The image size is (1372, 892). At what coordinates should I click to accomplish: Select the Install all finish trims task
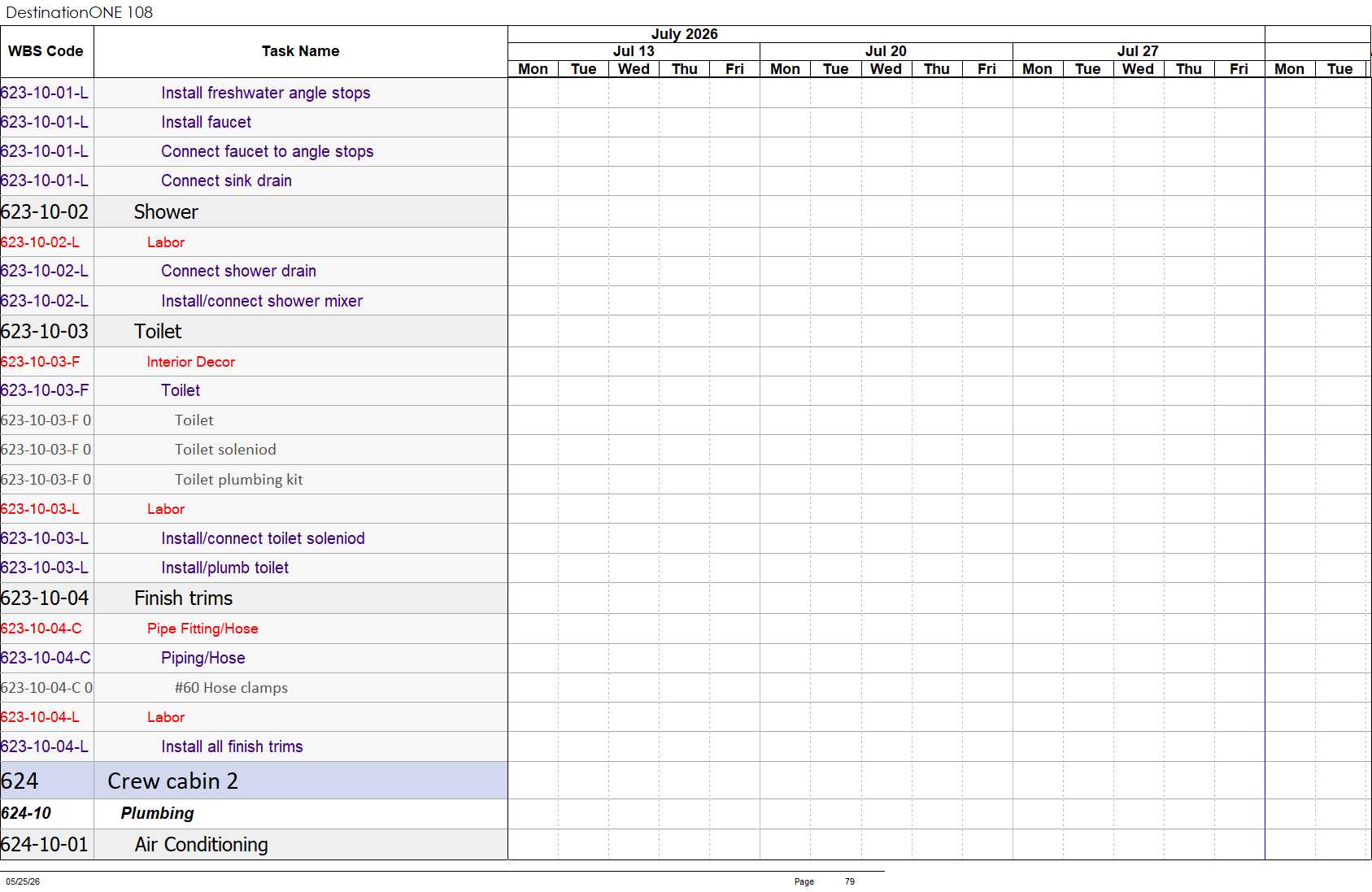tap(232, 746)
